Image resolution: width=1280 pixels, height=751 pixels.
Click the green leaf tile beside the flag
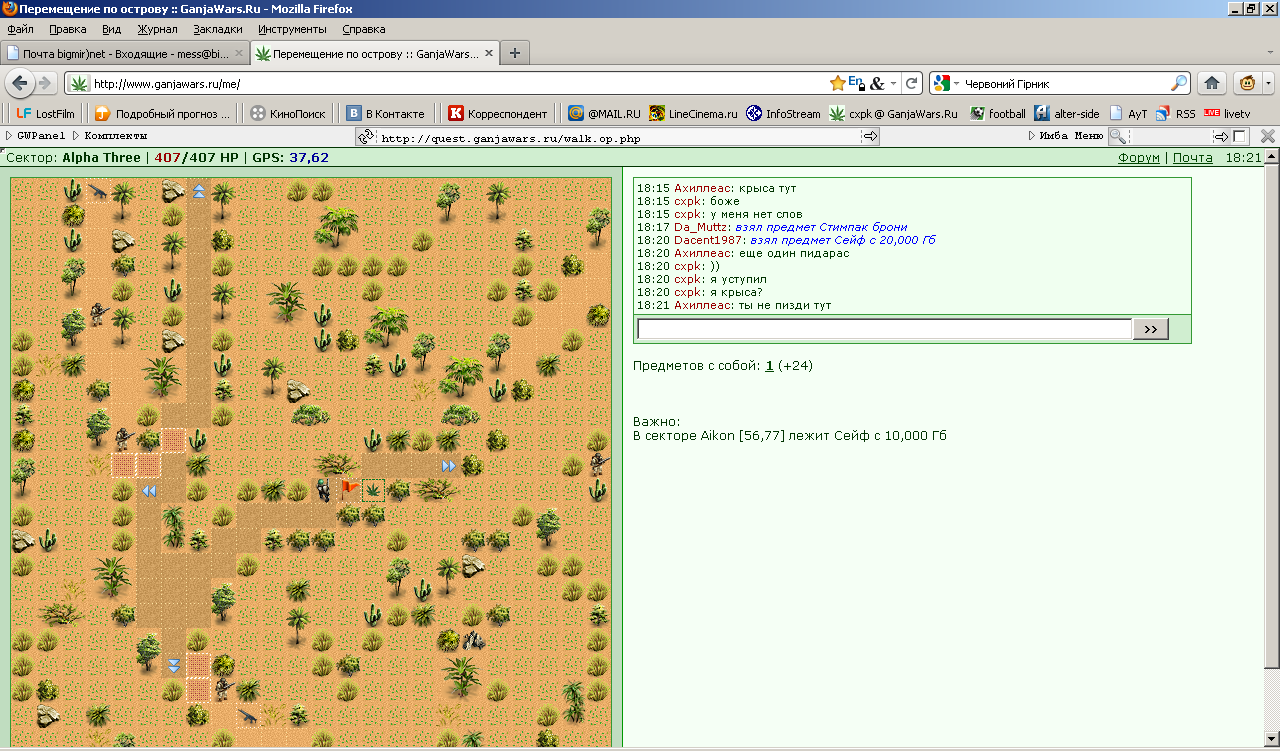coord(373,490)
